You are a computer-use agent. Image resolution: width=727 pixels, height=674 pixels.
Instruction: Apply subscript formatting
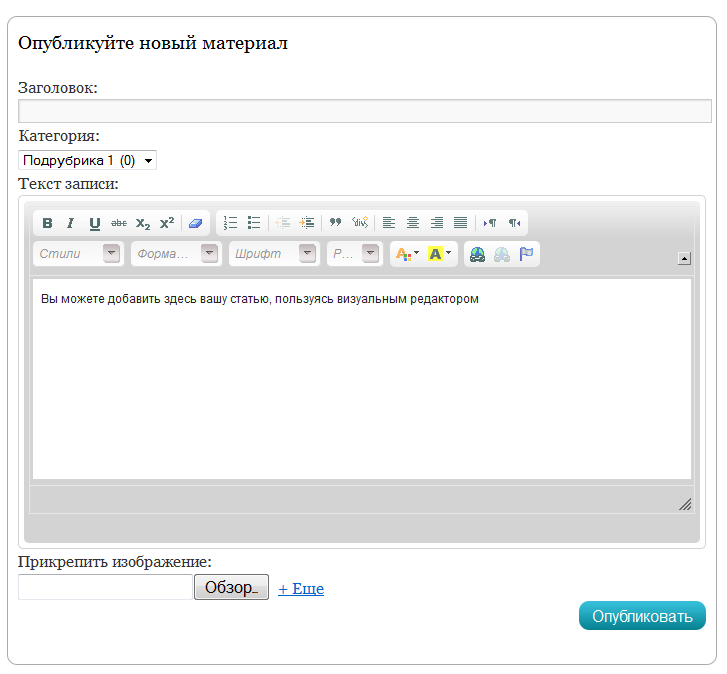click(x=143, y=223)
